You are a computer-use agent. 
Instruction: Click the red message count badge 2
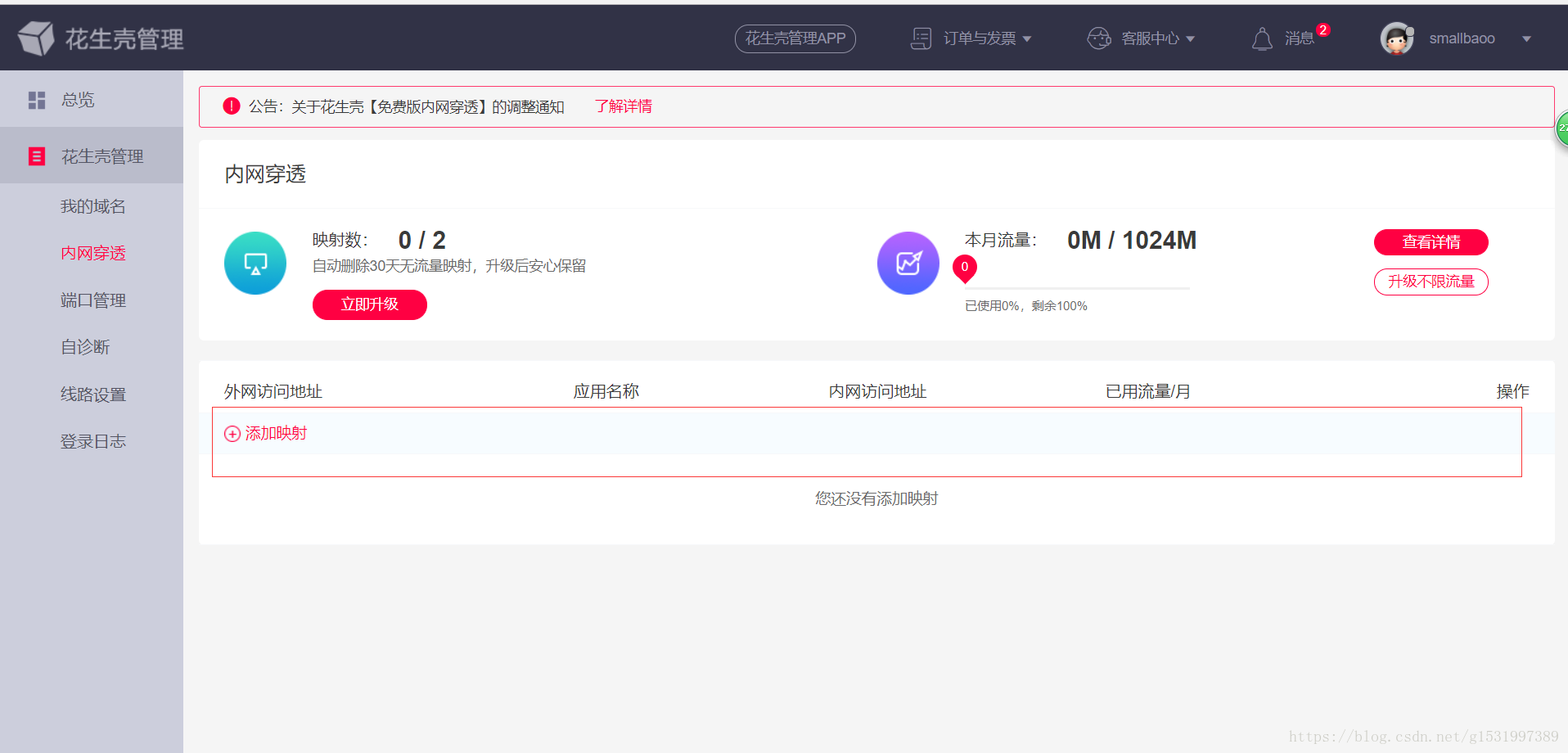pyautogui.click(x=1323, y=29)
